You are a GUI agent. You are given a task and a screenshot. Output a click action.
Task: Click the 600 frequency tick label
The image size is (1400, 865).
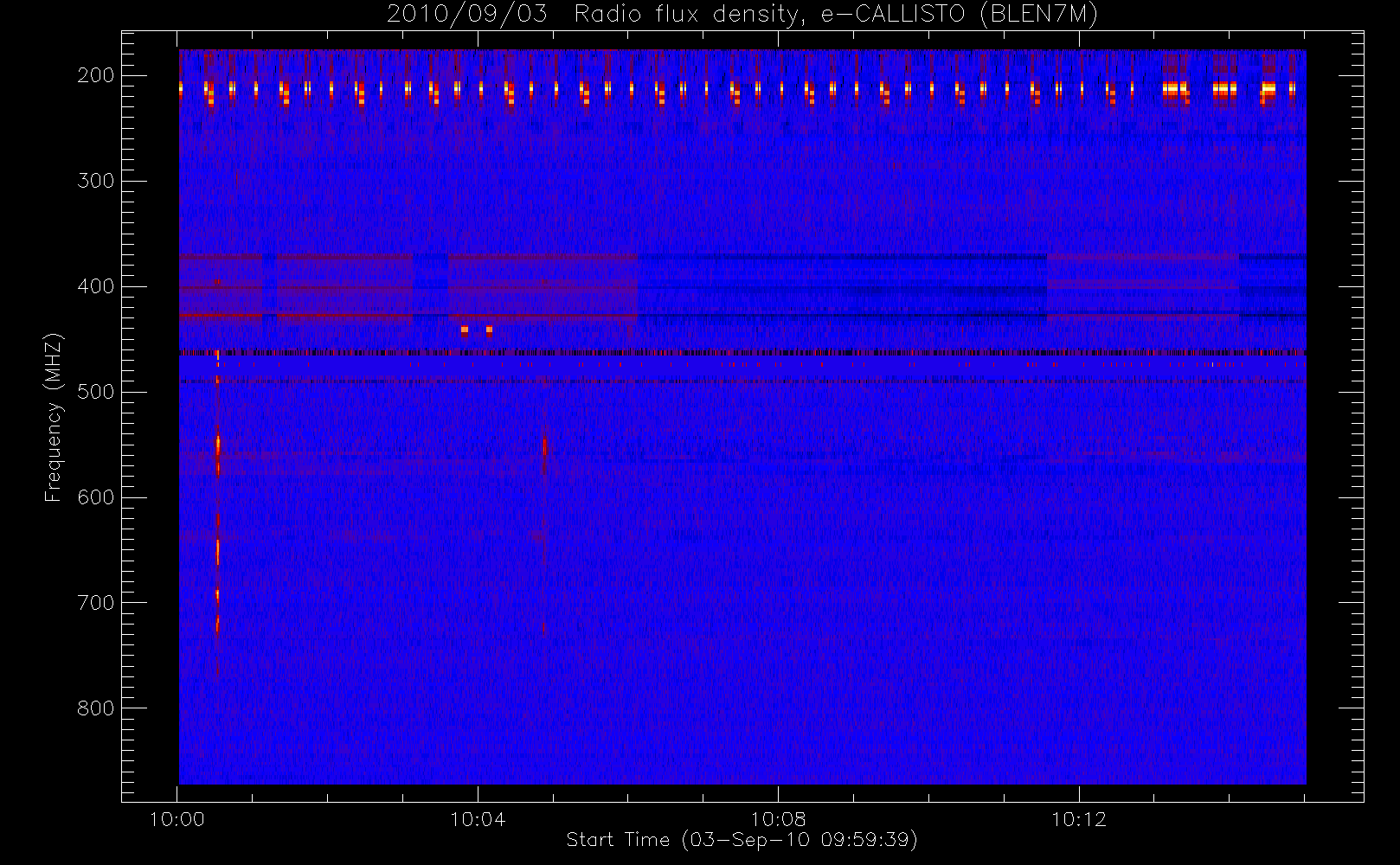point(96,497)
